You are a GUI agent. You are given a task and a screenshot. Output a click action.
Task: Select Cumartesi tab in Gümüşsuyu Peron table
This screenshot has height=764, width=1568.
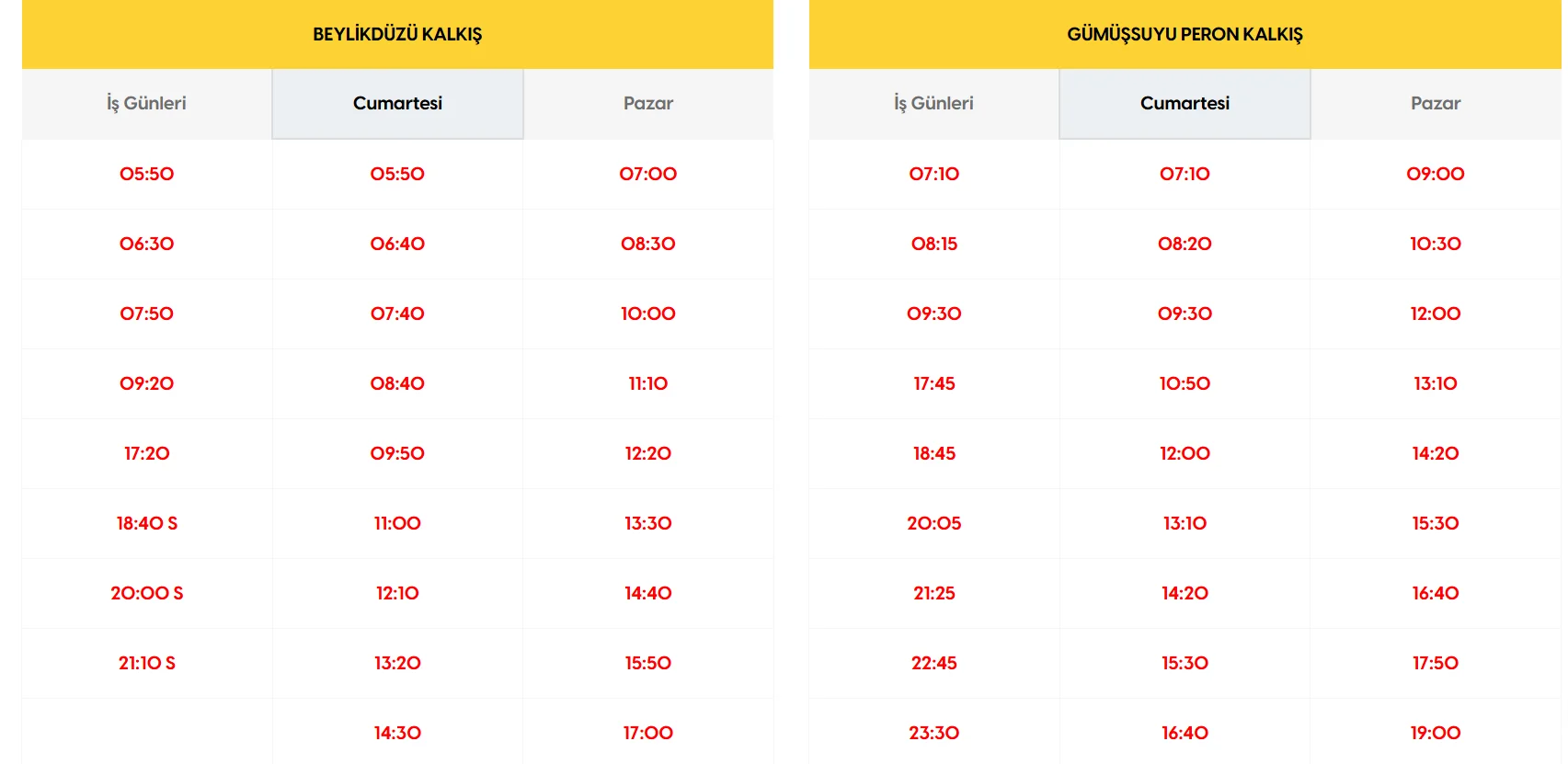point(1185,104)
